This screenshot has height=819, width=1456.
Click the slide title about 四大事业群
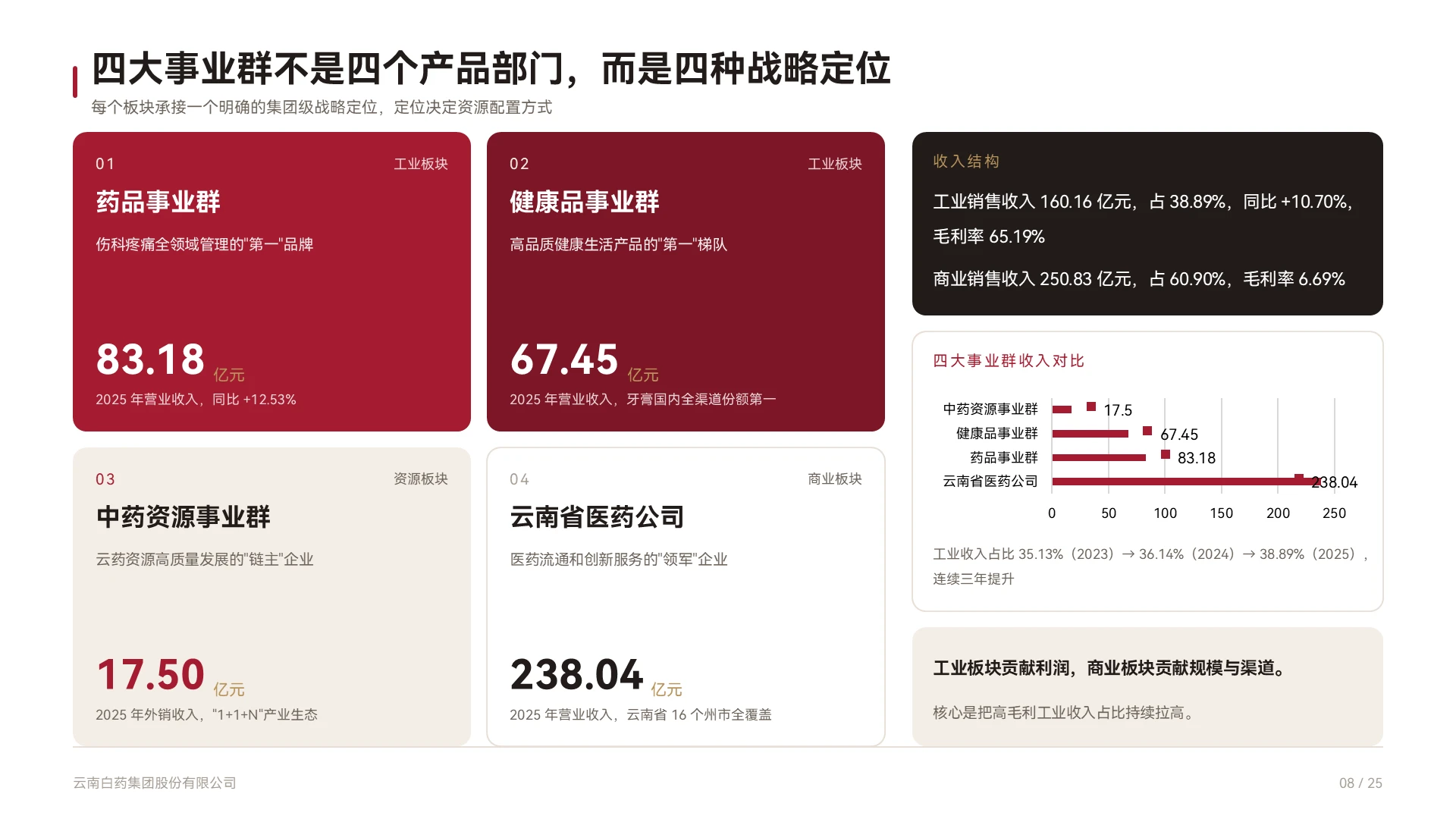tap(491, 69)
